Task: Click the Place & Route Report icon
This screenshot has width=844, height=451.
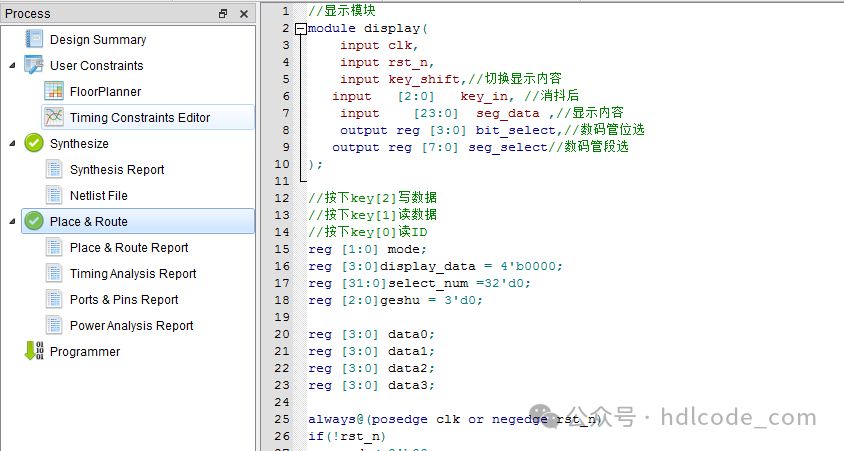Action: [x=54, y=247]
